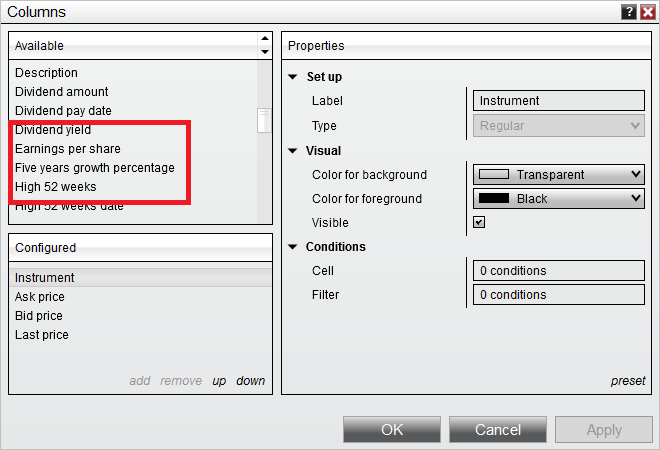This screenshot has width=660, height=450.
Task: Open Color for foreground dropdown
Action: pyautogui.click(x=558, y=199)
